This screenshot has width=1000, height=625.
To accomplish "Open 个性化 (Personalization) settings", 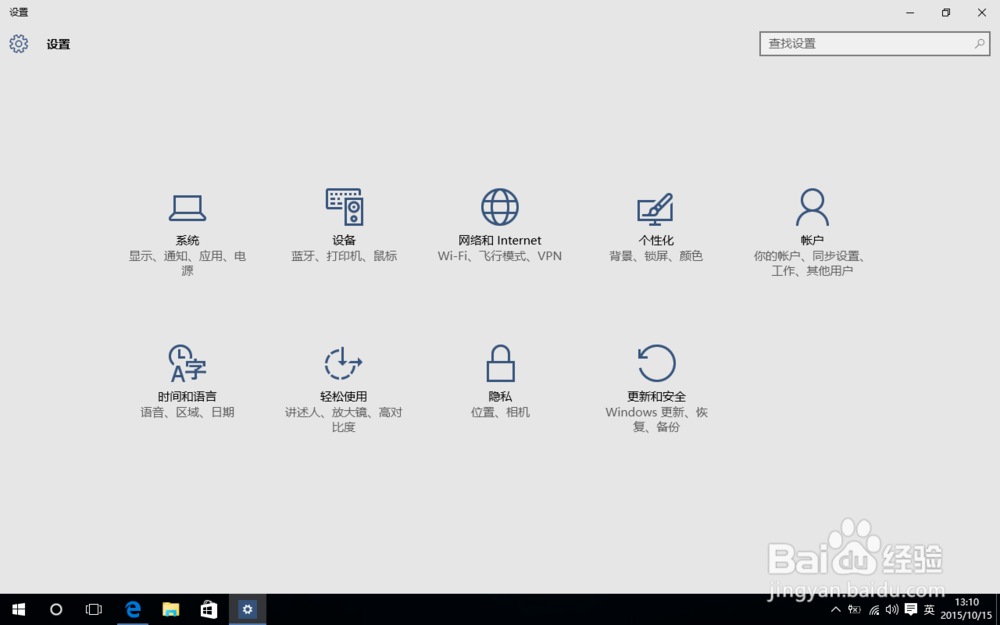I will (x=656, y=222).
